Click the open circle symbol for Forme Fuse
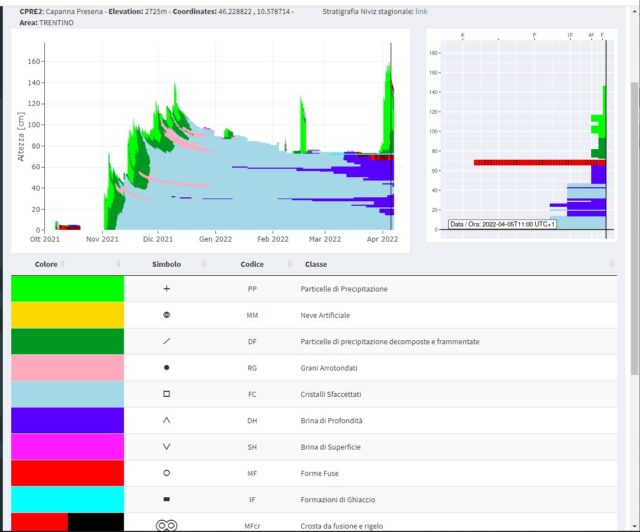This screenshot has height=532, width=640. coord(166,472)
